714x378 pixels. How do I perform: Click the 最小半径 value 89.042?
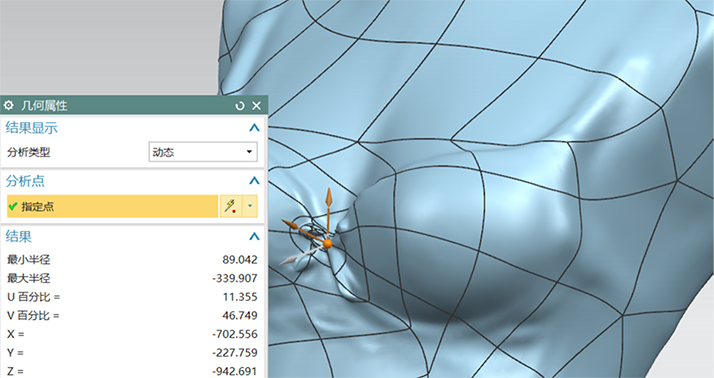[240, 260]
